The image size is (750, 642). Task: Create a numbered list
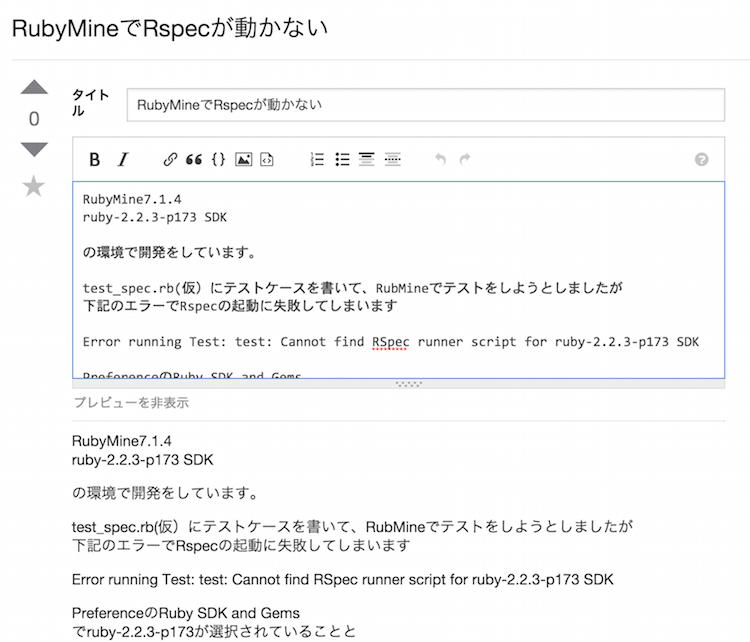(317, 159)
